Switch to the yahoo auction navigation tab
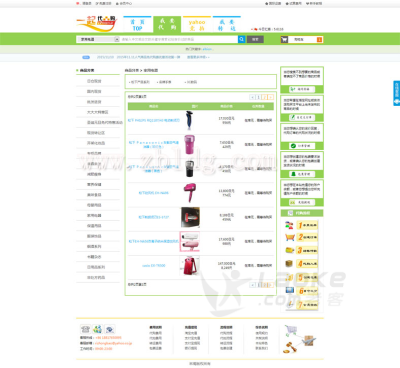Image resolution: width=400 pixels, height=368 pixels. point(197,25)
